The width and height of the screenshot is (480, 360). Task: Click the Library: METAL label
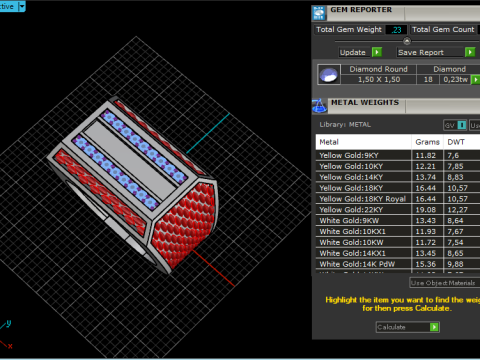345,125
